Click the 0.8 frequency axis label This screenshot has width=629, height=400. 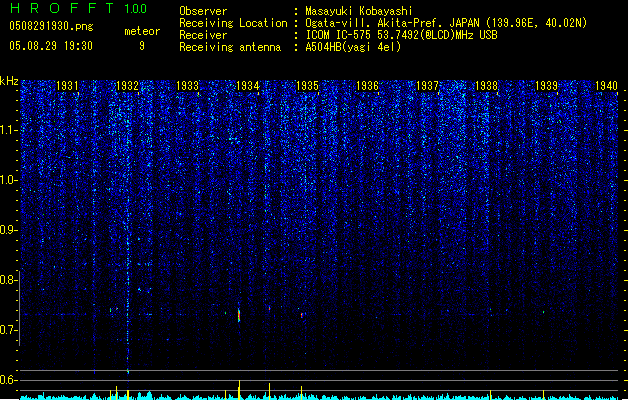8,280
